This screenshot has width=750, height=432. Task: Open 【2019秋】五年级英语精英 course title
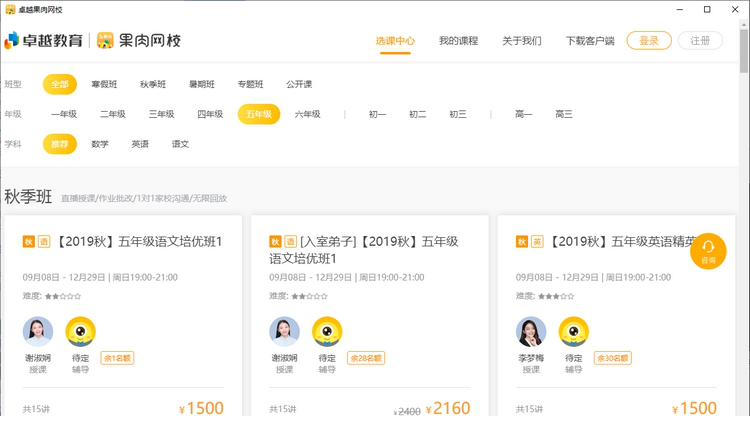coord(620,242)
